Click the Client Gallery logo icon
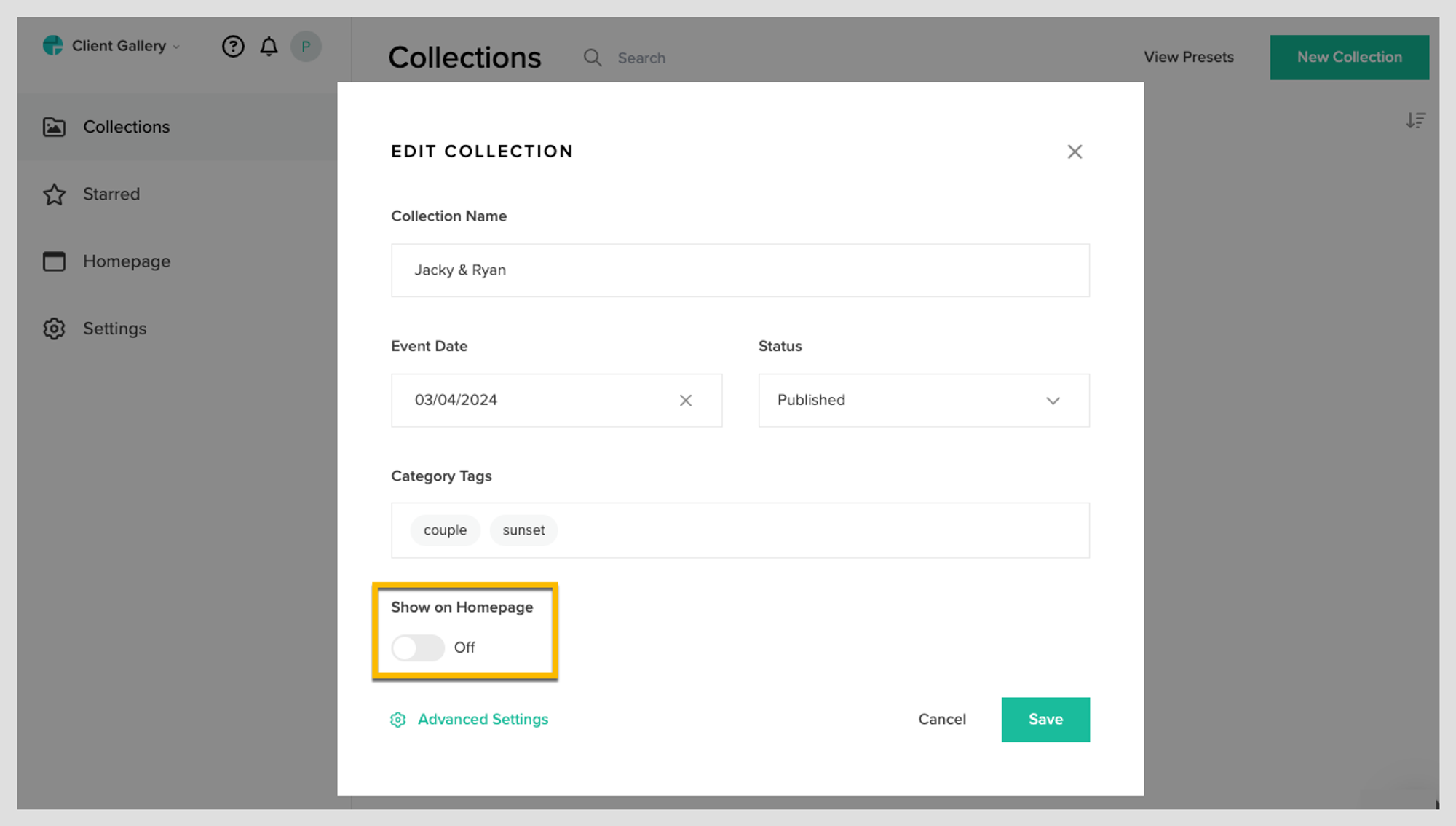1456x826 pixels. pos(52,46)
